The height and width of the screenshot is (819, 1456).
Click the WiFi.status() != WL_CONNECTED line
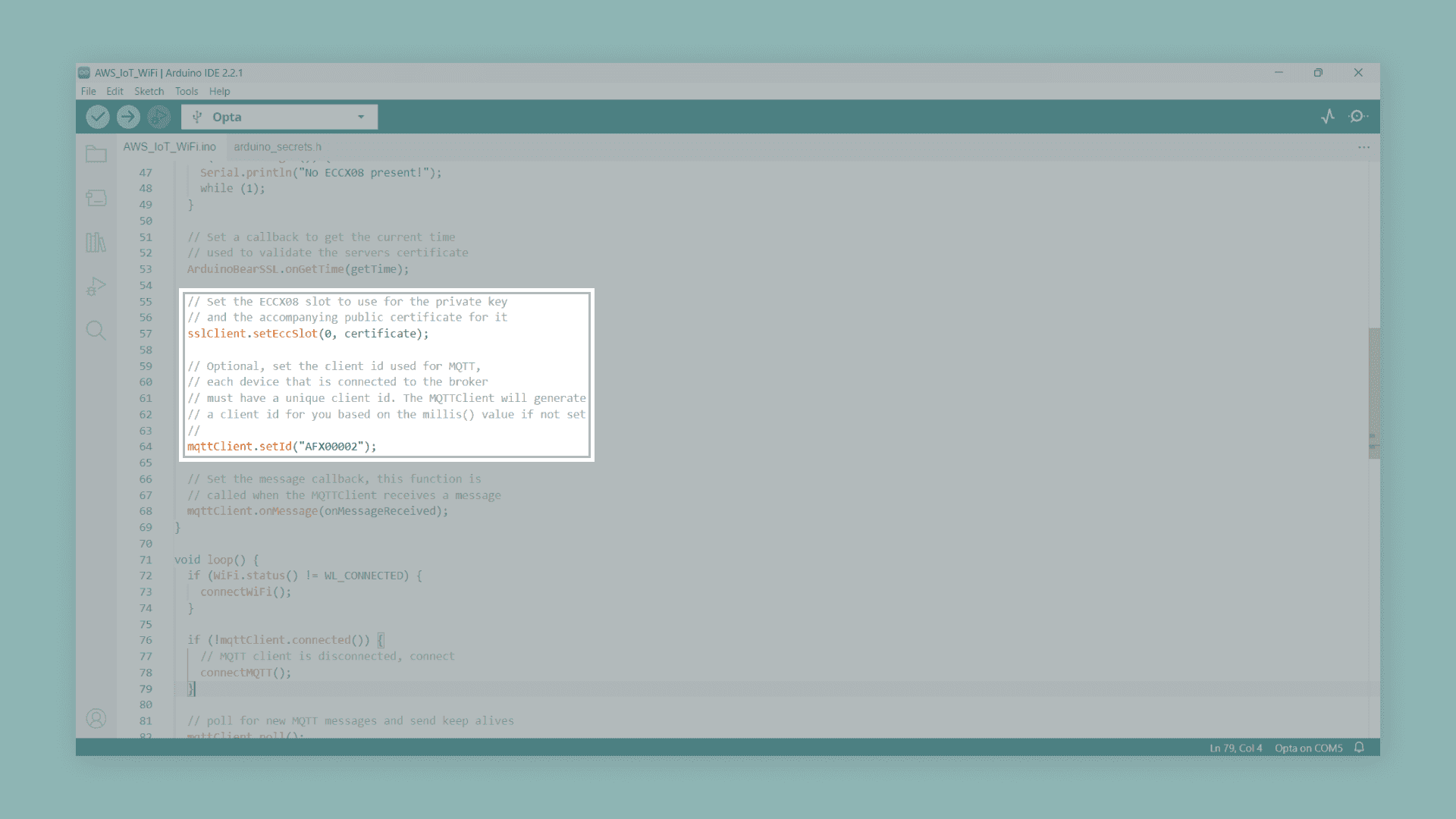[x=305, y=576]
